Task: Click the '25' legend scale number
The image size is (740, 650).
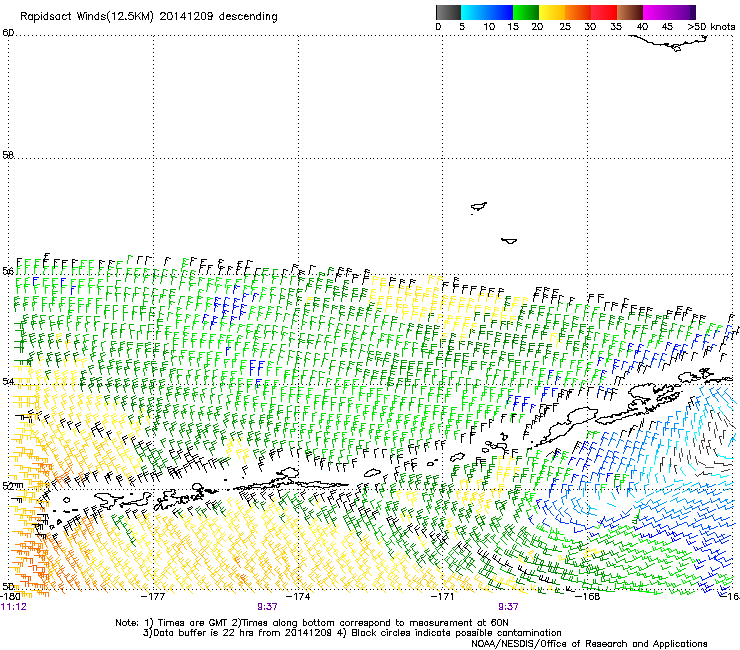Action: 565,27
